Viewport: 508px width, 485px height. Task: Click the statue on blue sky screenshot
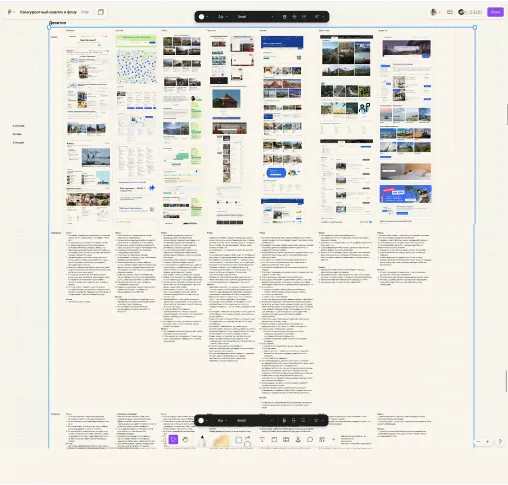click(96, 157)
